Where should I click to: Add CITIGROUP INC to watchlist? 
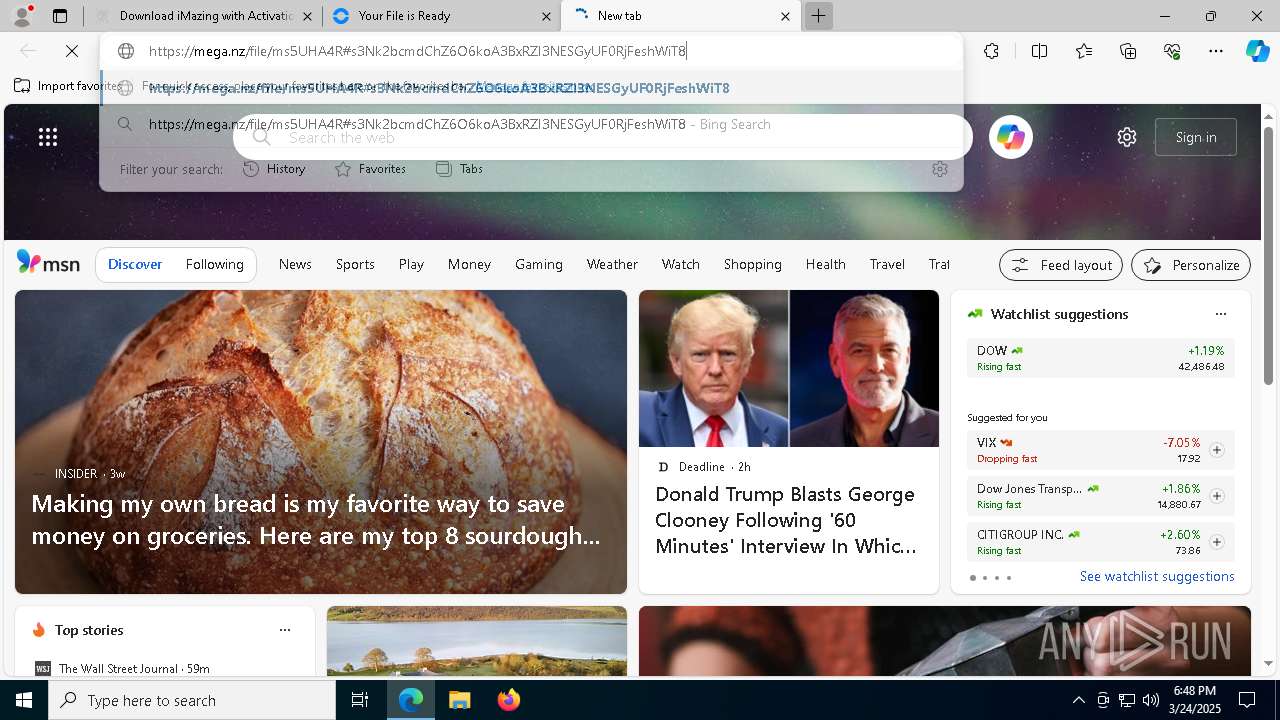tap(1216, 542)
